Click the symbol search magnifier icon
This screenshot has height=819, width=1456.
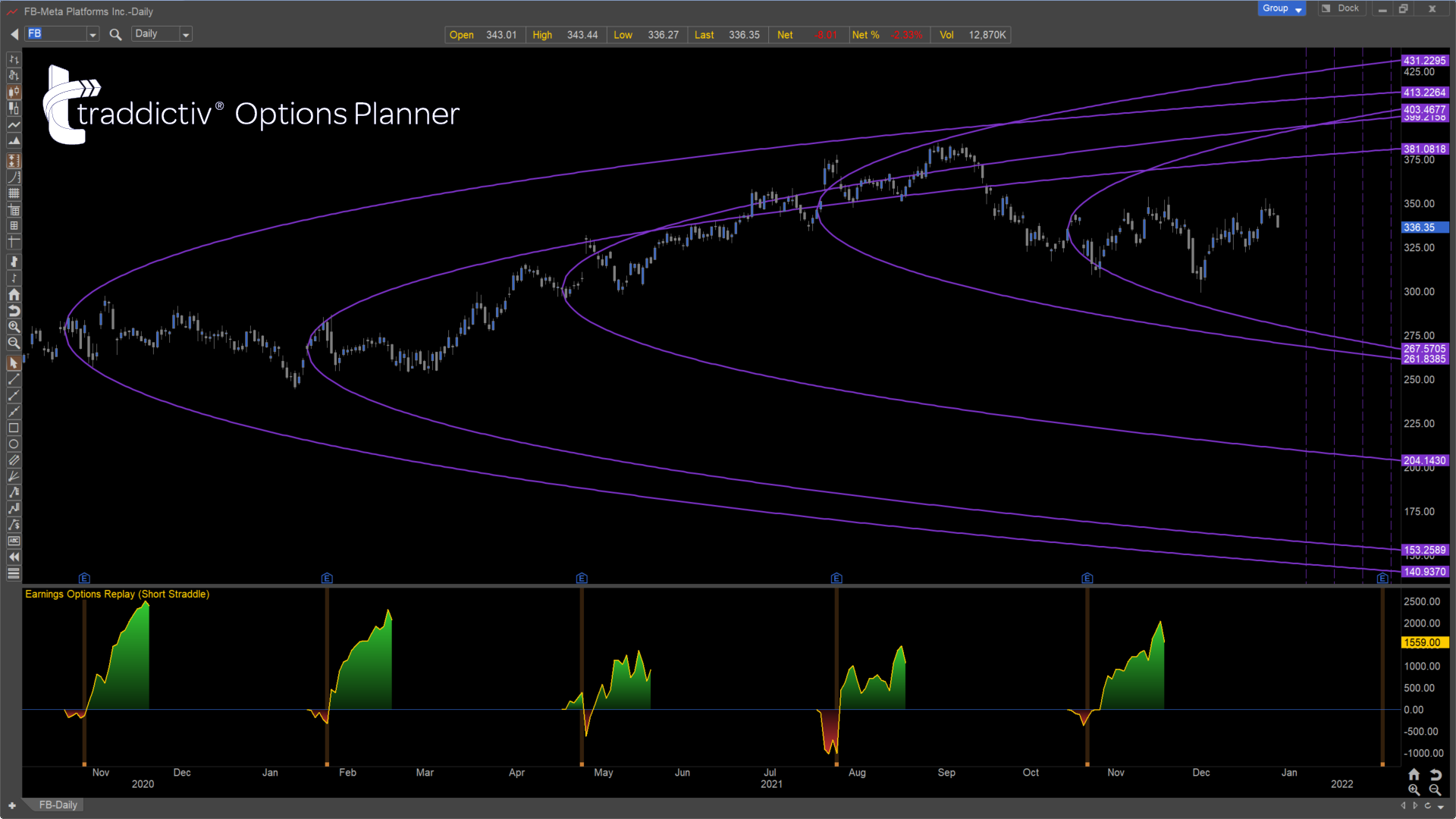(x=115, y=34)
